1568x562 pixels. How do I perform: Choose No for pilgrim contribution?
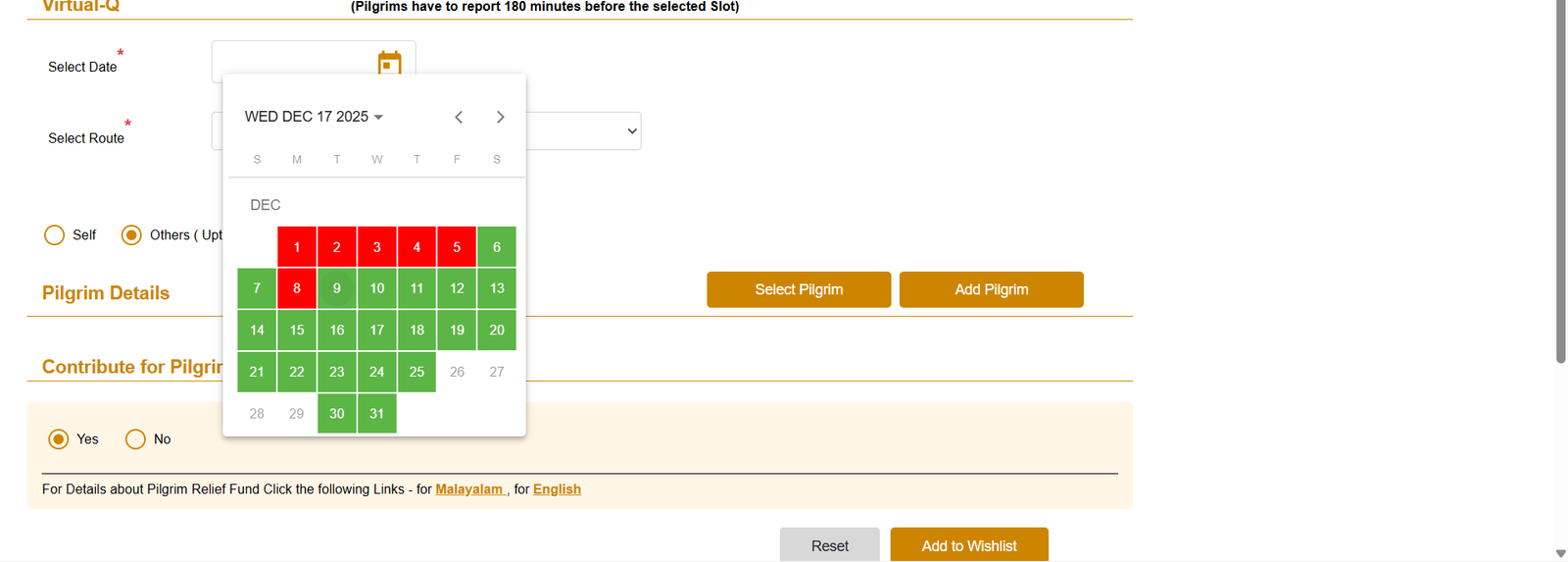[x=135, y=439]
